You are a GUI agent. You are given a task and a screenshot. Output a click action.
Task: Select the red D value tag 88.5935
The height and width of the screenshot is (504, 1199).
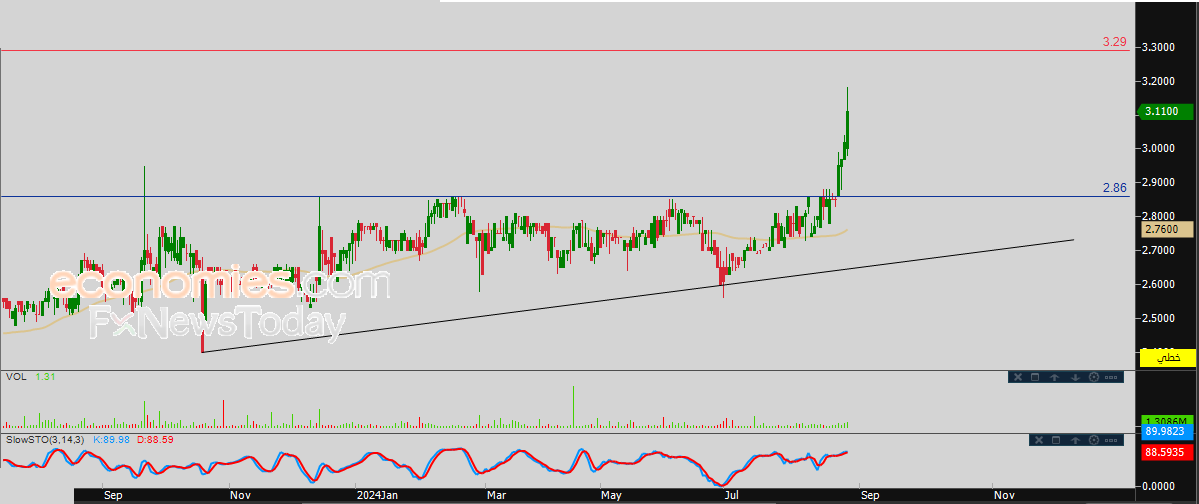click(1167, 453)
